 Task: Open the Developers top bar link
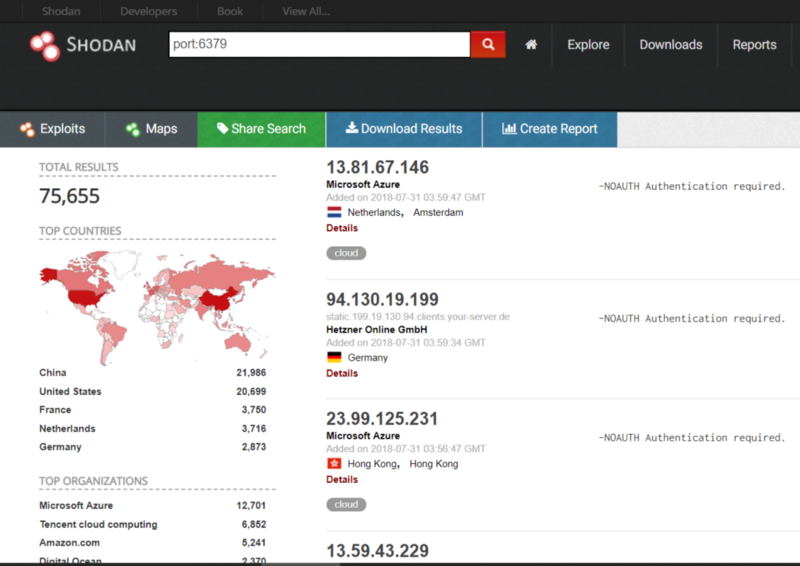tap(148, 11)
